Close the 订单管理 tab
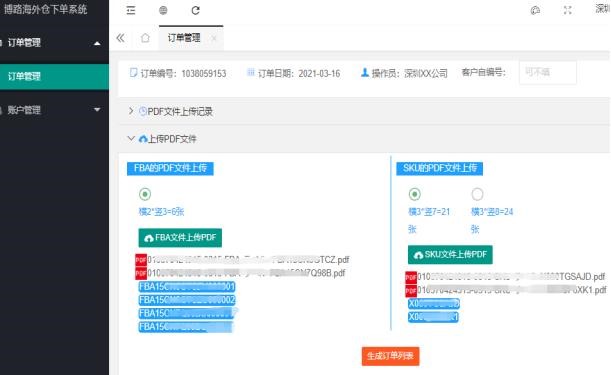Viewport: 611px width, 375px height. [214, 38]
